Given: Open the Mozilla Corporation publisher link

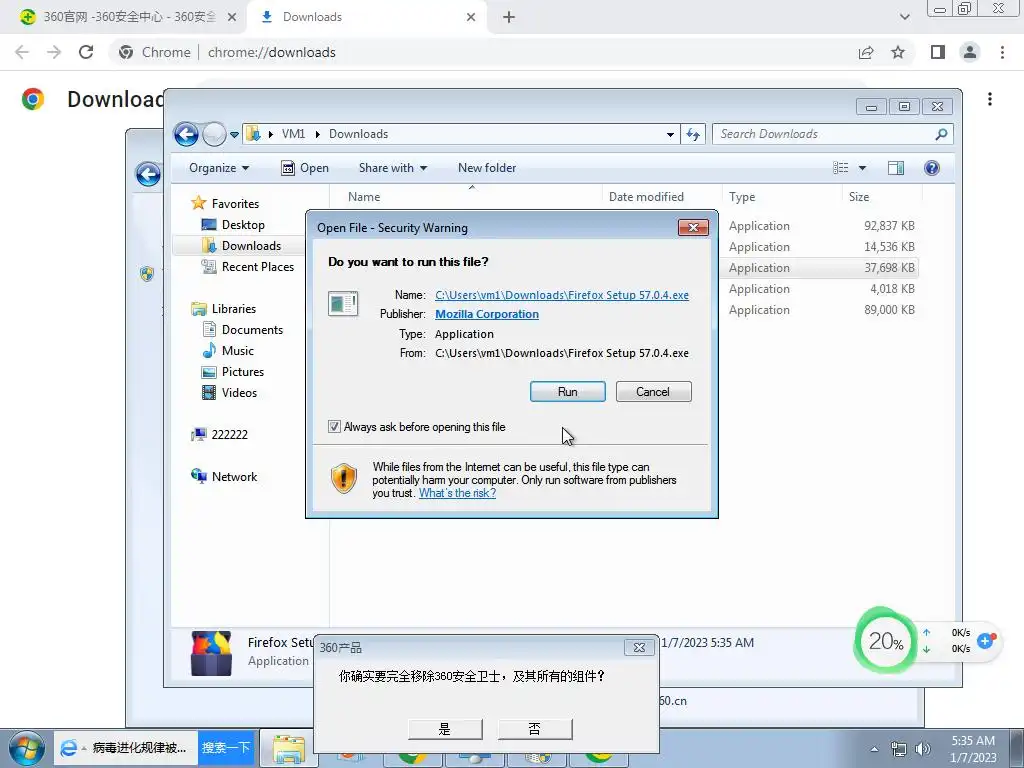Looking at the screenshot, I should click(x=487, y=314).
